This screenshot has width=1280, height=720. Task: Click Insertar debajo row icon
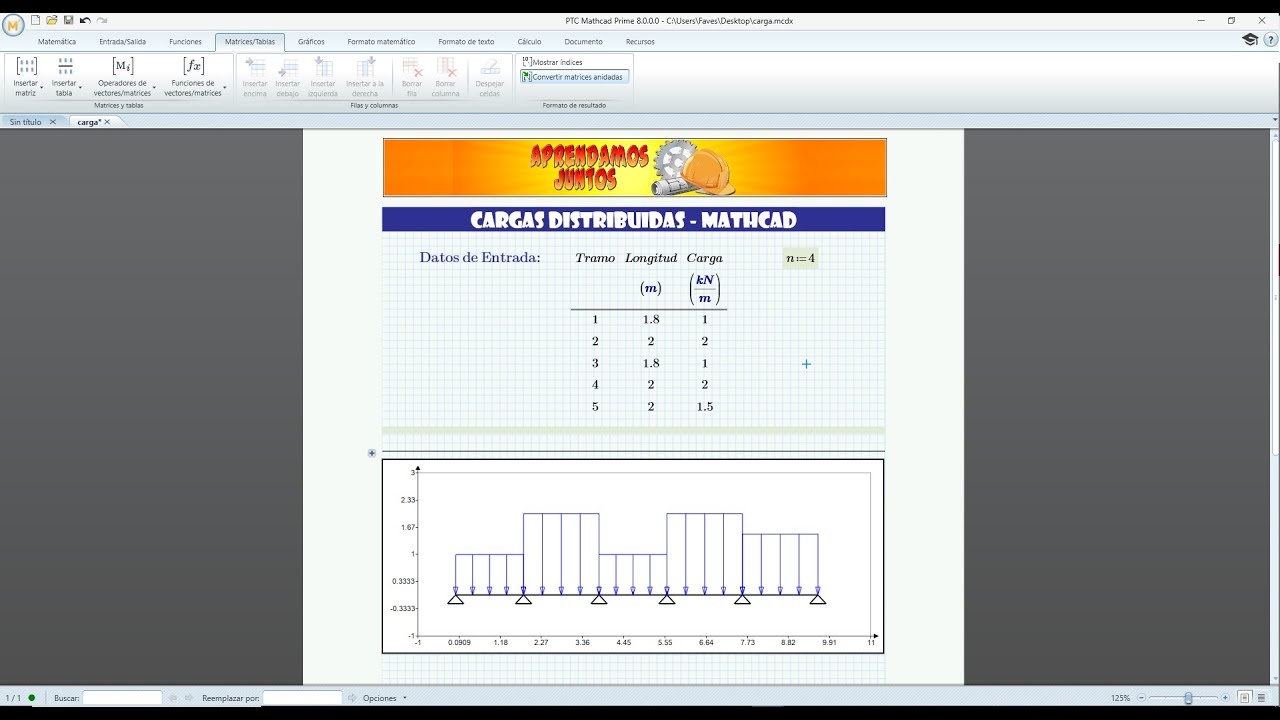(x=288, y=67)
